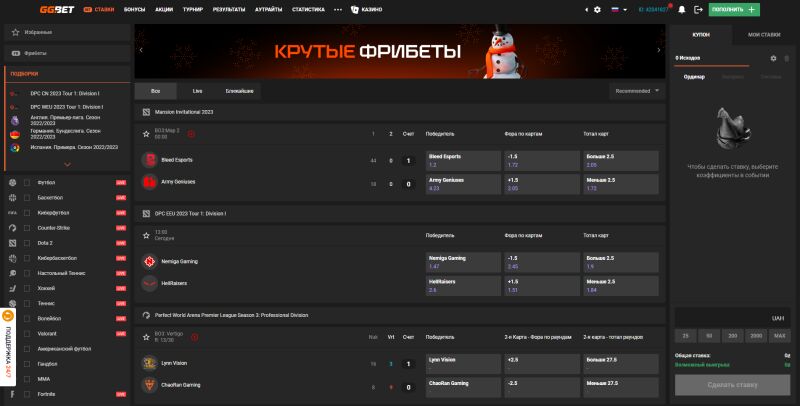Click the Крутые Фрибеты banner

pyautogui.click(x=400, y=51)
